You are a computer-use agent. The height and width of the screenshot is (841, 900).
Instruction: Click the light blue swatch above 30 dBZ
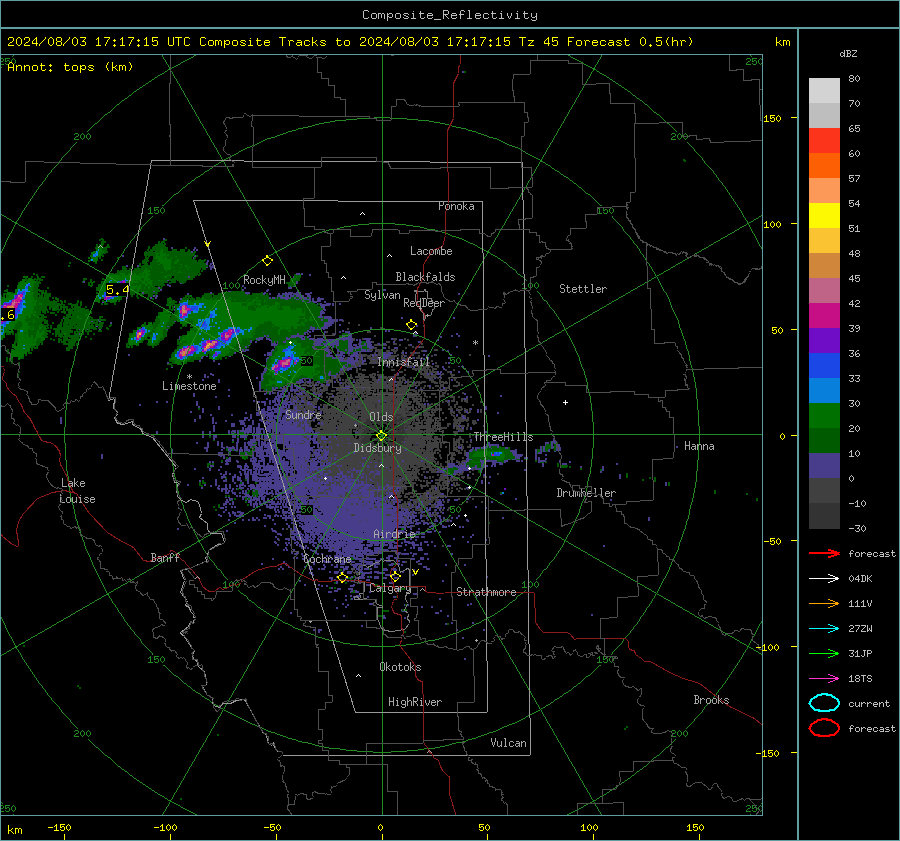coord(824,390)
